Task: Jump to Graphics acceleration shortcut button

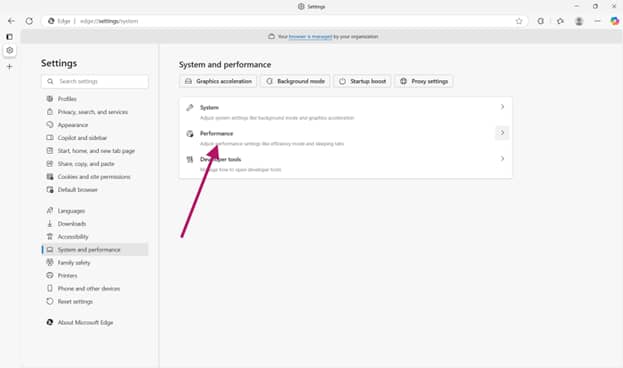Action: click(218, 81)
